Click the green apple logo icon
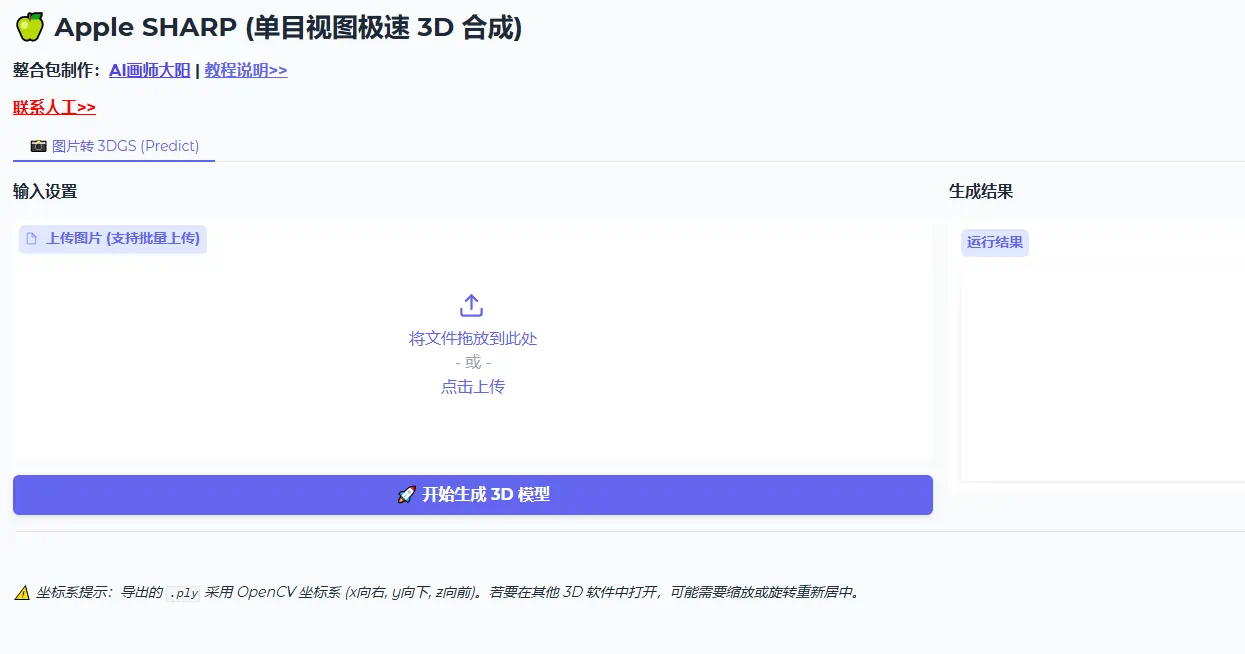This screenshot has height=654, width=1245. 29,27
